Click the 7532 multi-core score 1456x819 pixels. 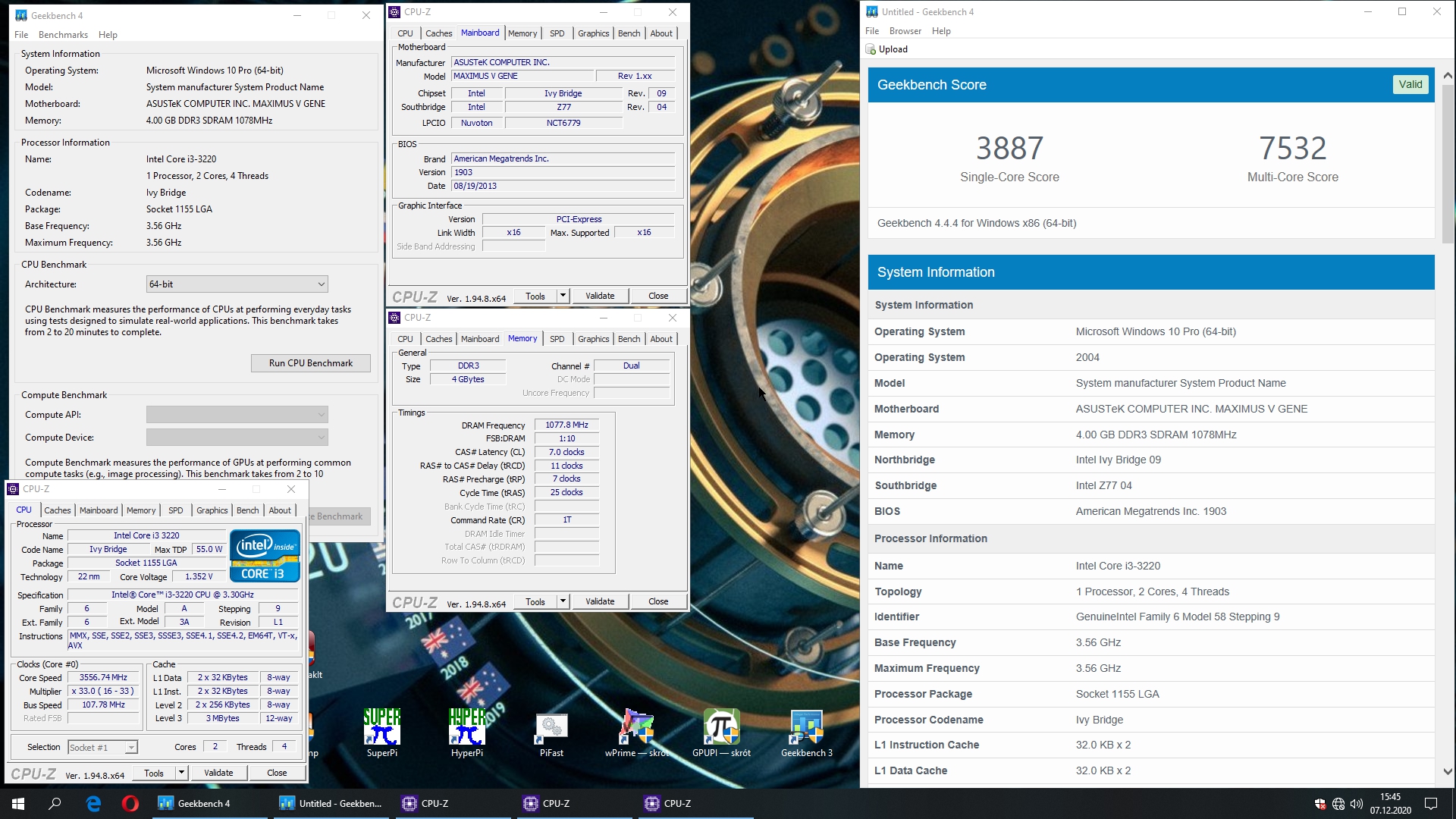tap(1292, 148)
